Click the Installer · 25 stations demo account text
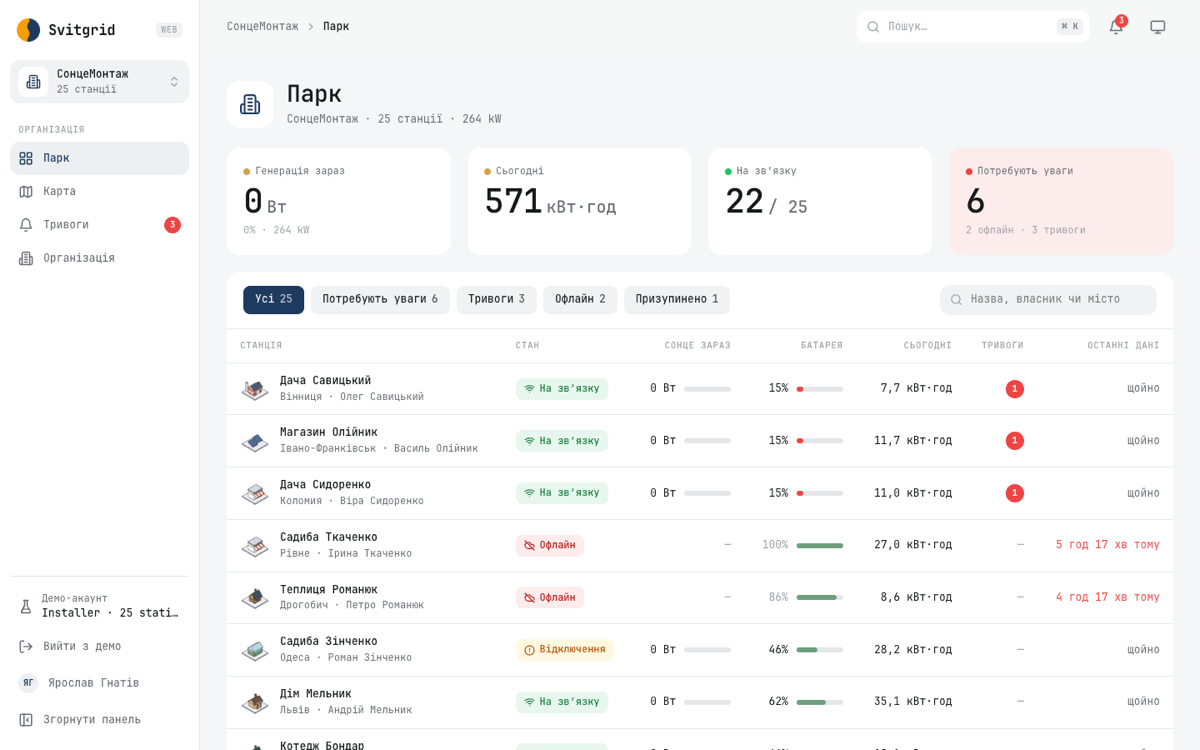 pyautogui.click(x=110, y=613)
